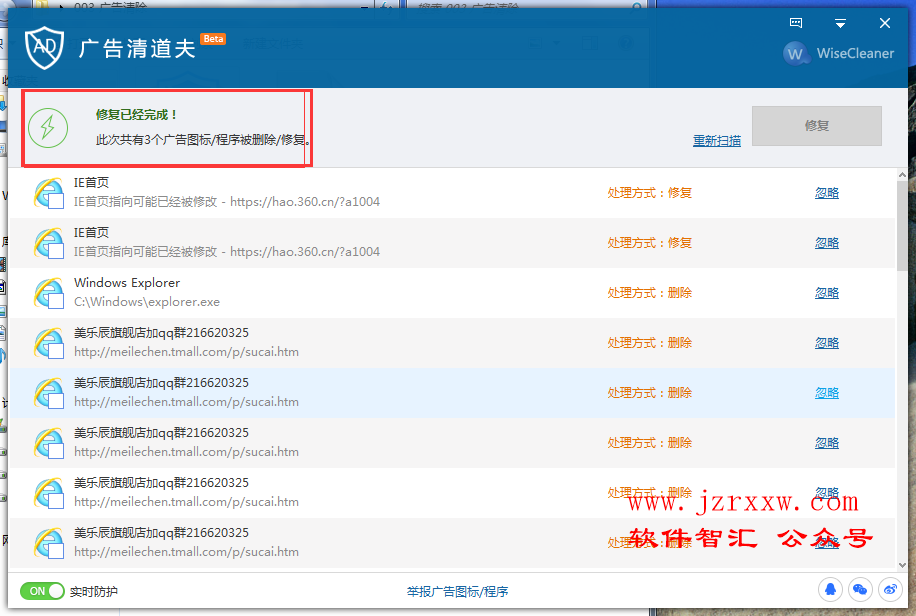
Task: Click the C:\Windows\explorer.exe path text
Action: (x=147, y=302)
